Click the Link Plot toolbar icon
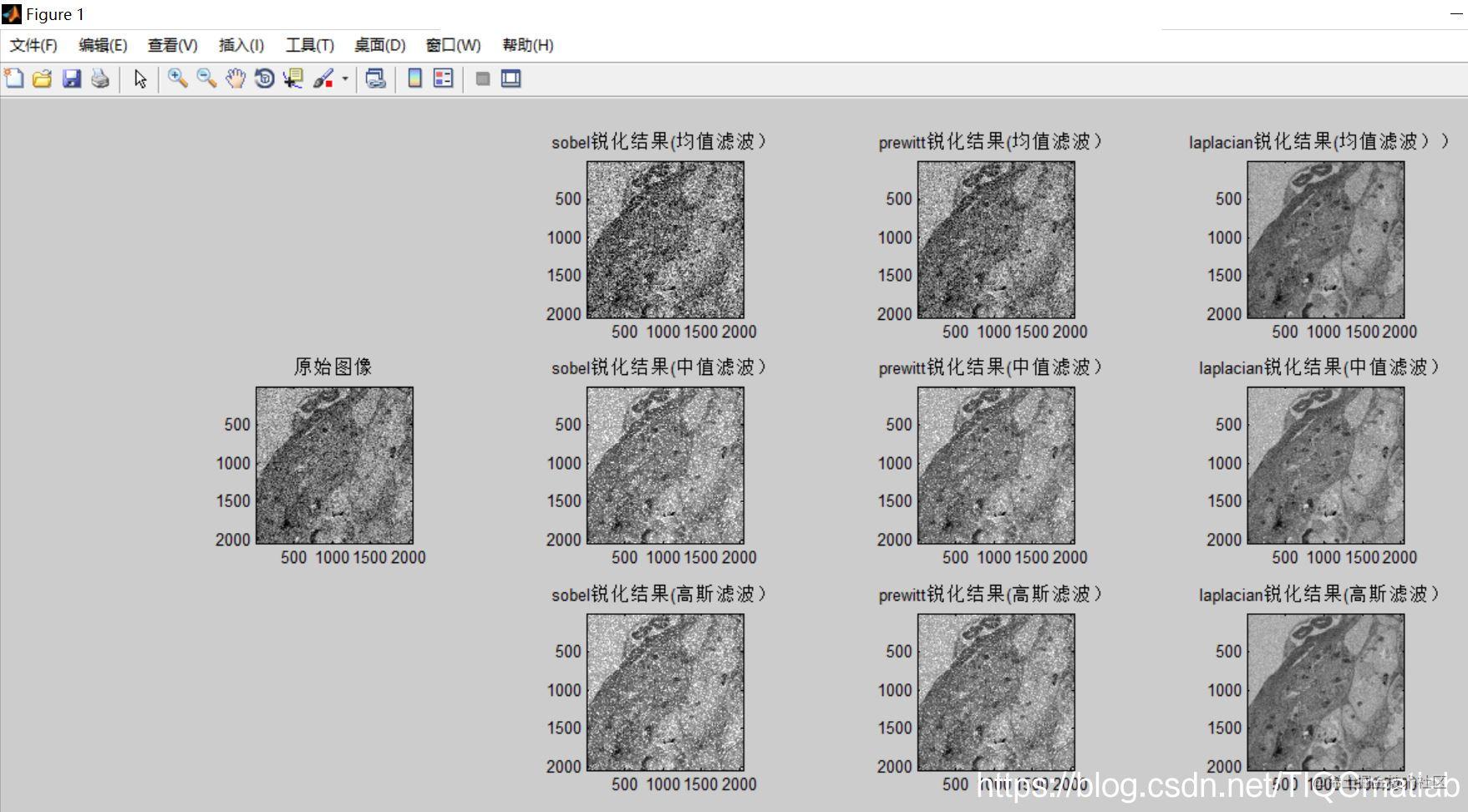Viewport: 1468px width, 812px height. pos(376,79)
